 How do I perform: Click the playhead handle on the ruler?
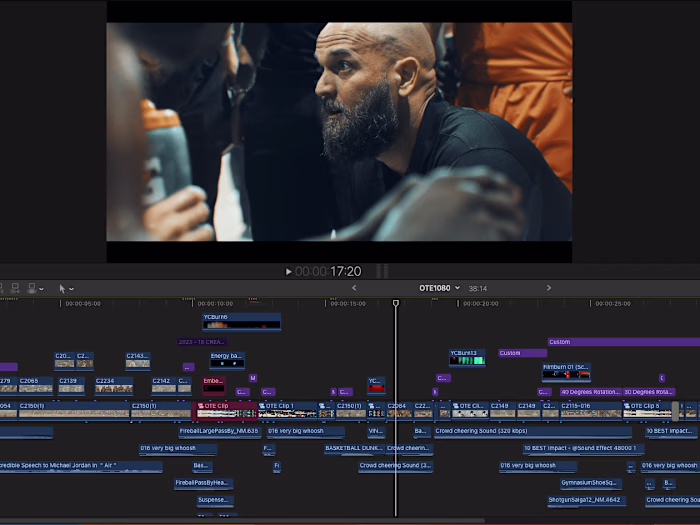396,303
